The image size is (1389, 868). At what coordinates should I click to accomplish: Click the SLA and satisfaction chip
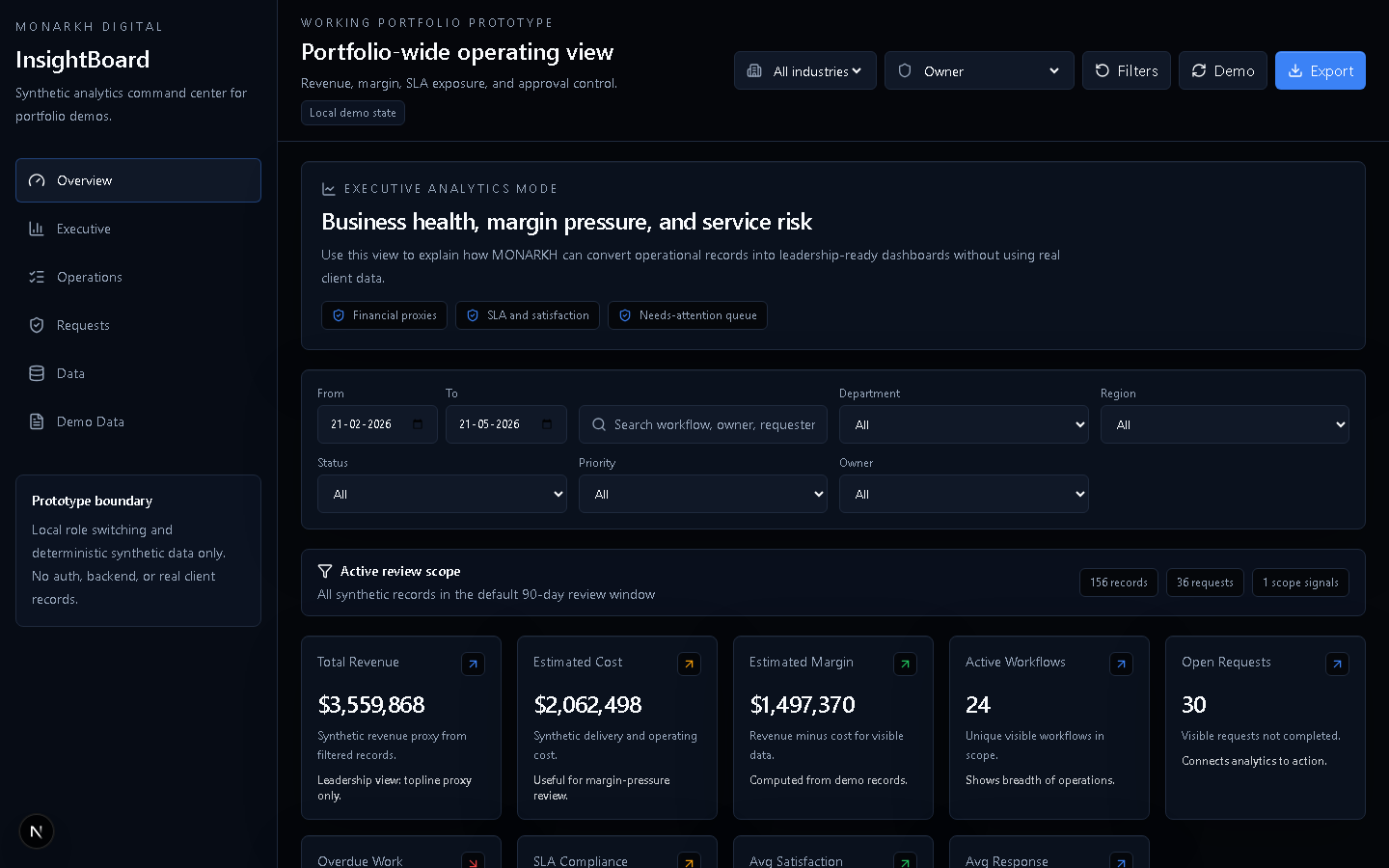[528, 315]
